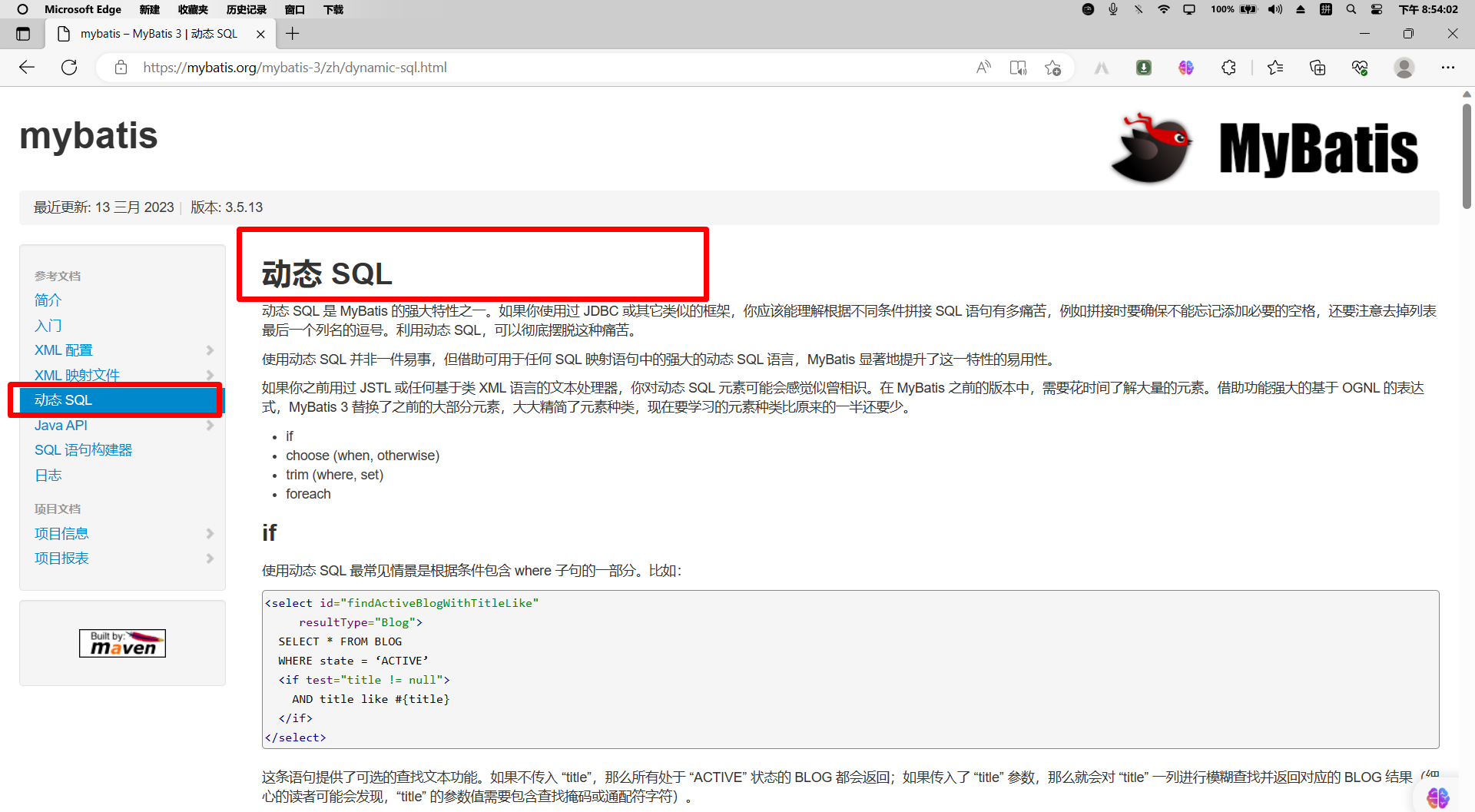Image resolution: width=1475 pixels, height=812 pixels.
Task: Expand the XML 配置 submenu arrow
Action: tap(210, 350)
